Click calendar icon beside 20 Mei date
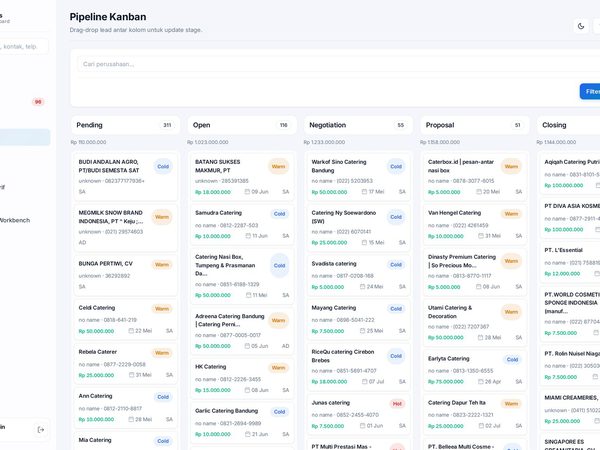The width and height of the screenshot is (600, 450). [x=479, y=191]
